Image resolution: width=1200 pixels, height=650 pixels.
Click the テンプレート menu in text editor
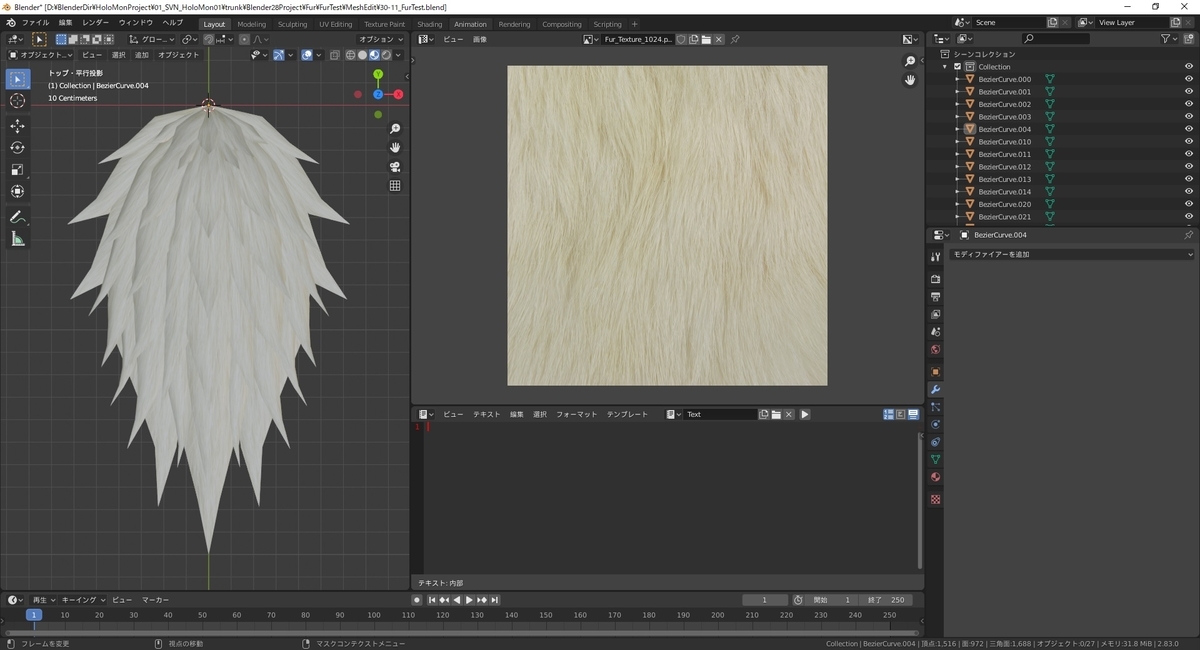tap(627, 414)
